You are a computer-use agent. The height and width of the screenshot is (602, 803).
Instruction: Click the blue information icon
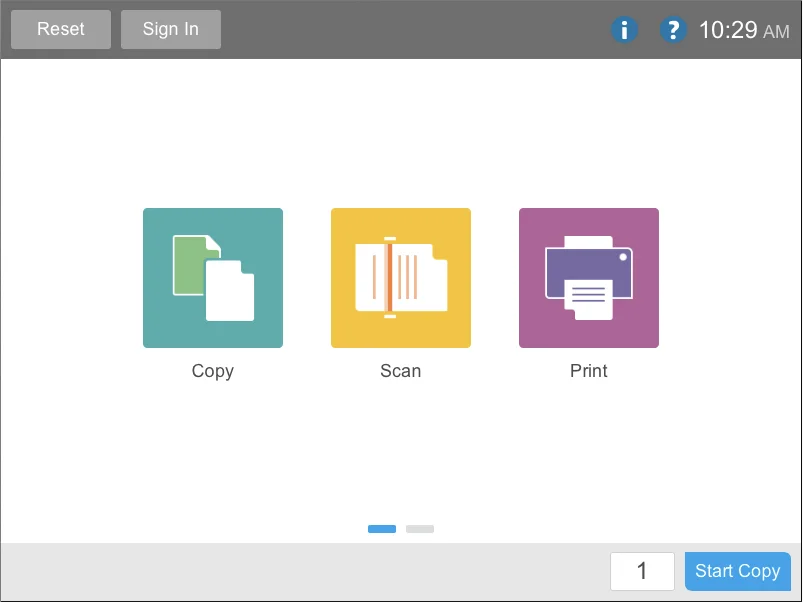pyautogui.click(x=624, y=30)
